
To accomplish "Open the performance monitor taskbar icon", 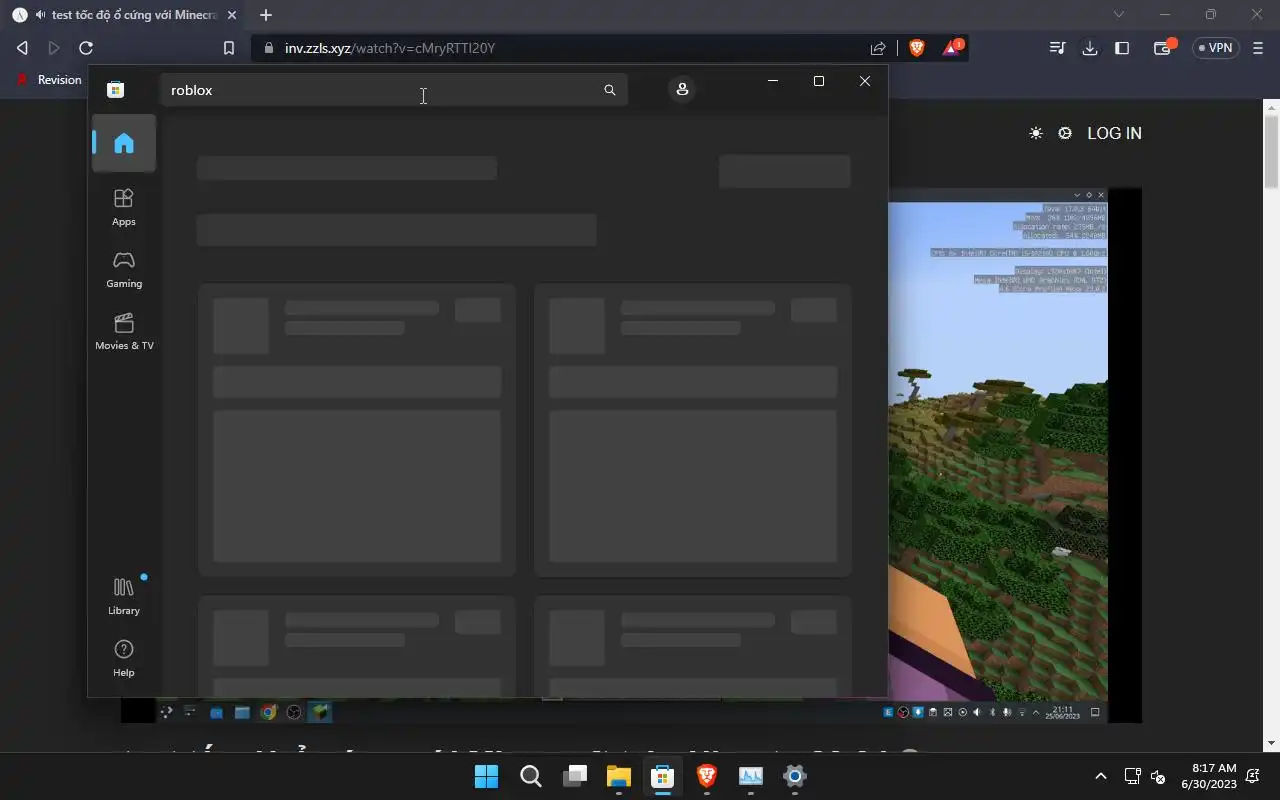I will click(x=751, y=776).
